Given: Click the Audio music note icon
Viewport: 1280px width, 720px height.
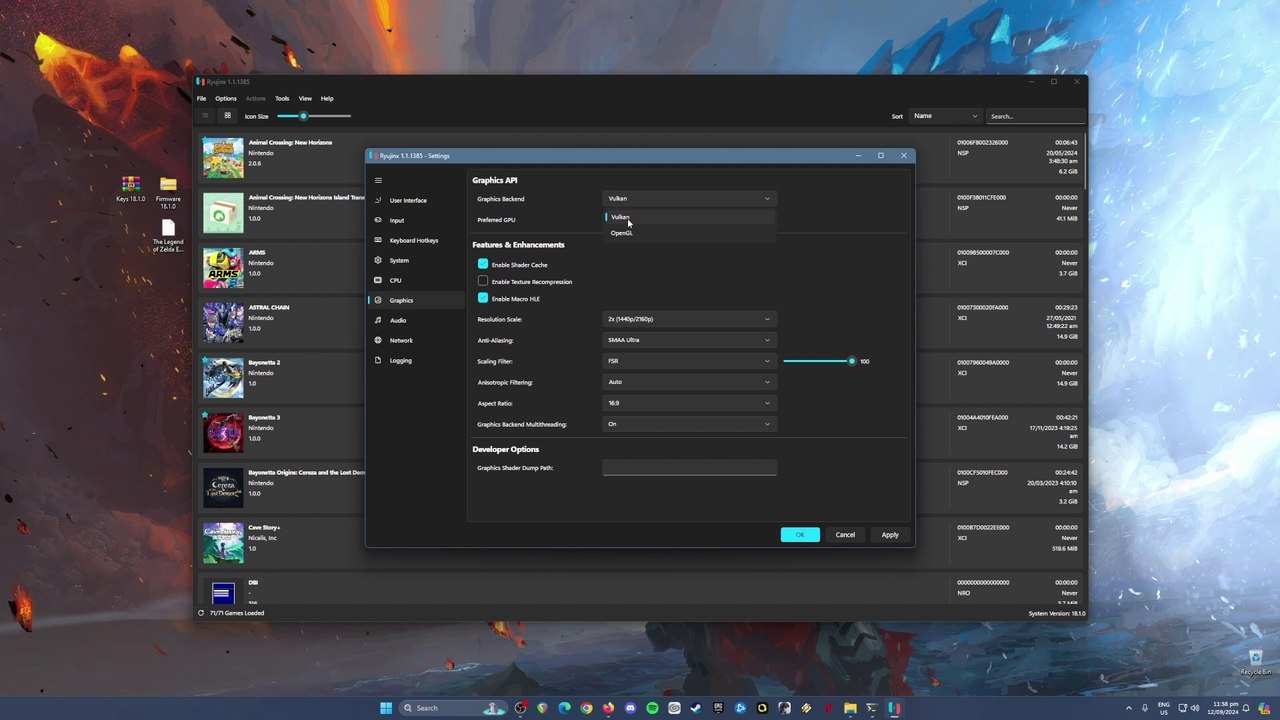Looking at the screenshot, I should coord(378,320).
